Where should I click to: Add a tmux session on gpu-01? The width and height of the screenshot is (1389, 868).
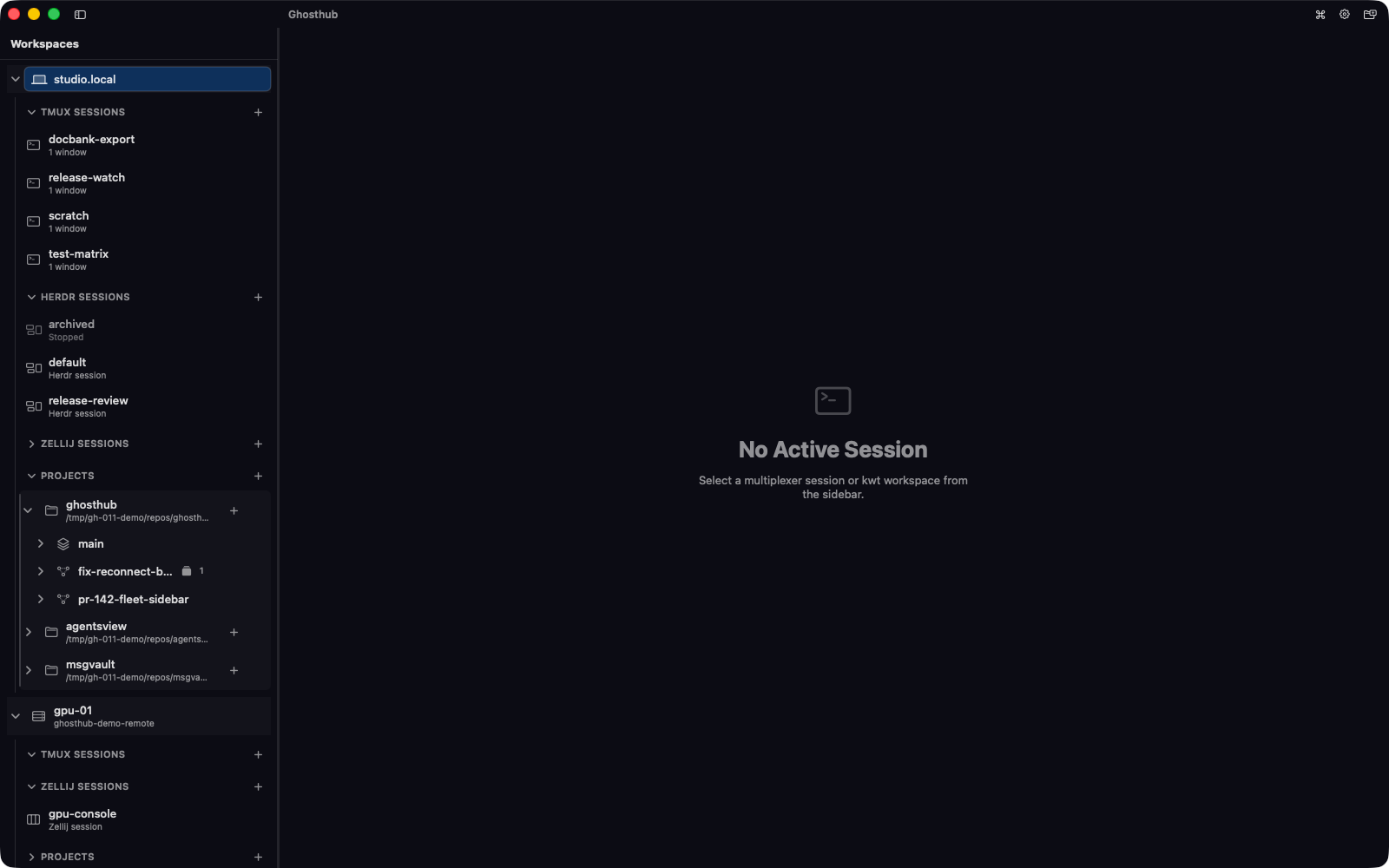pyautogui.click(x=258, y=754)
